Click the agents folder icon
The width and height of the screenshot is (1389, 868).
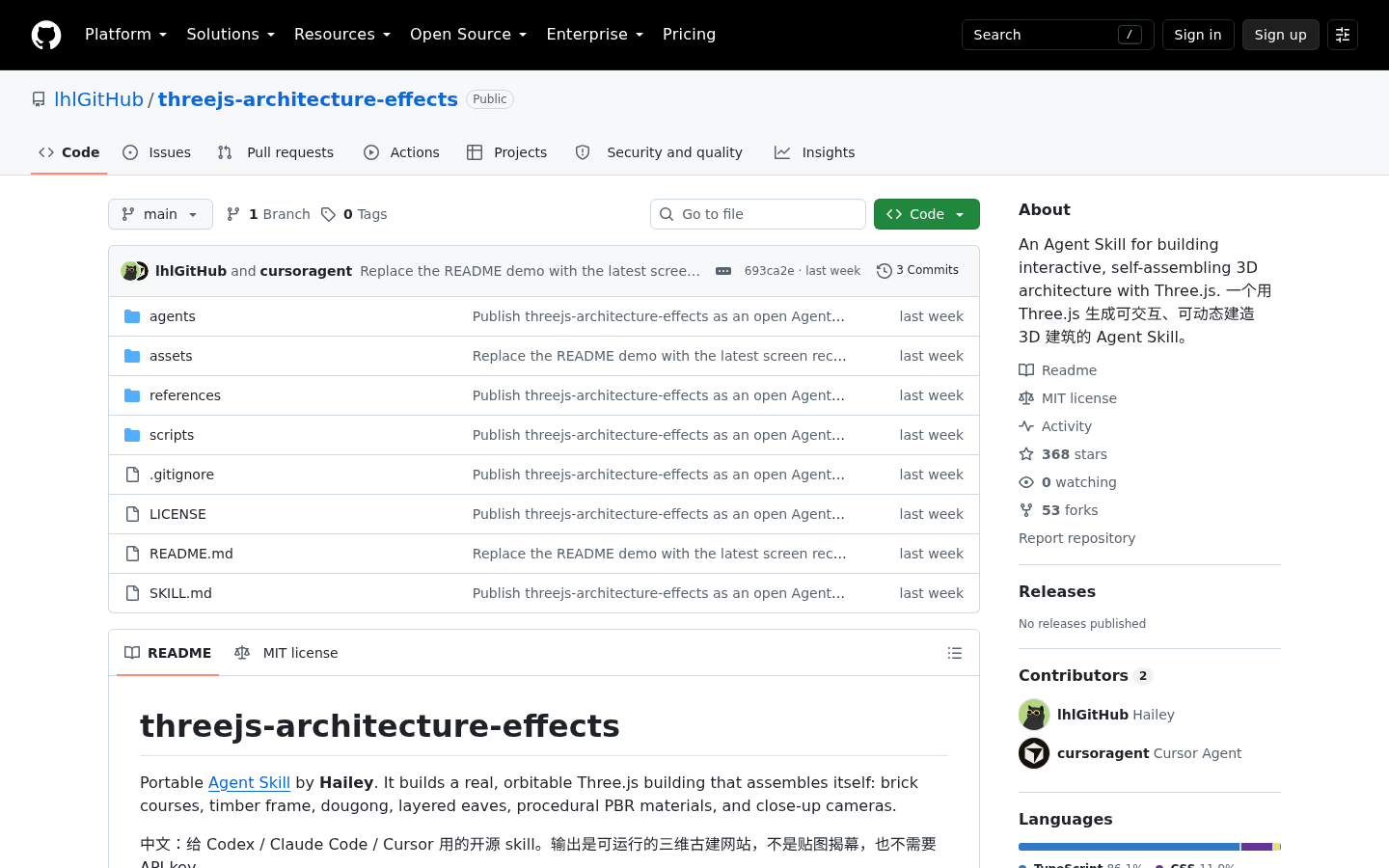[x=132, y=316]
